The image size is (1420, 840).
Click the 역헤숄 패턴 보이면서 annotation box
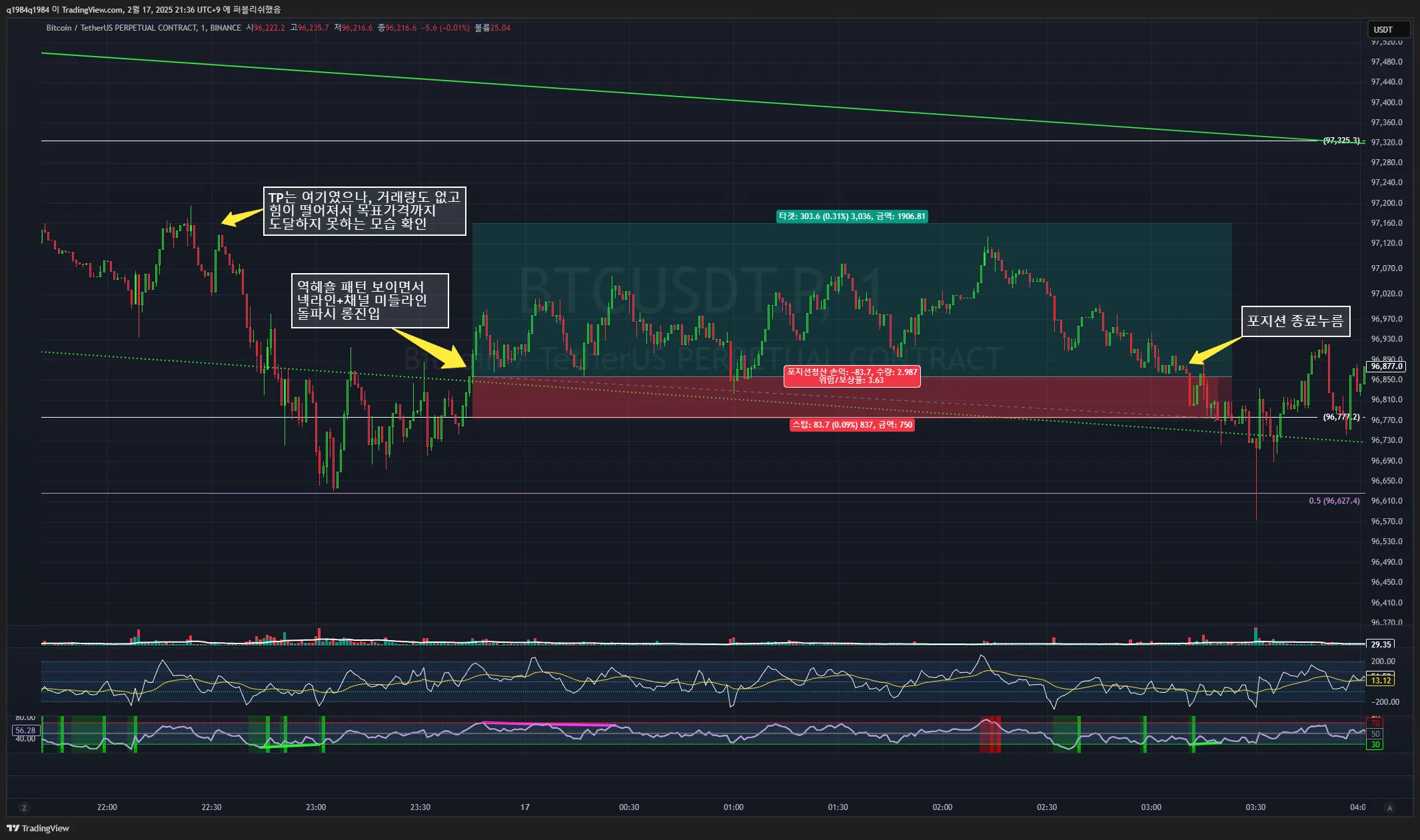(x=370, y=300)
